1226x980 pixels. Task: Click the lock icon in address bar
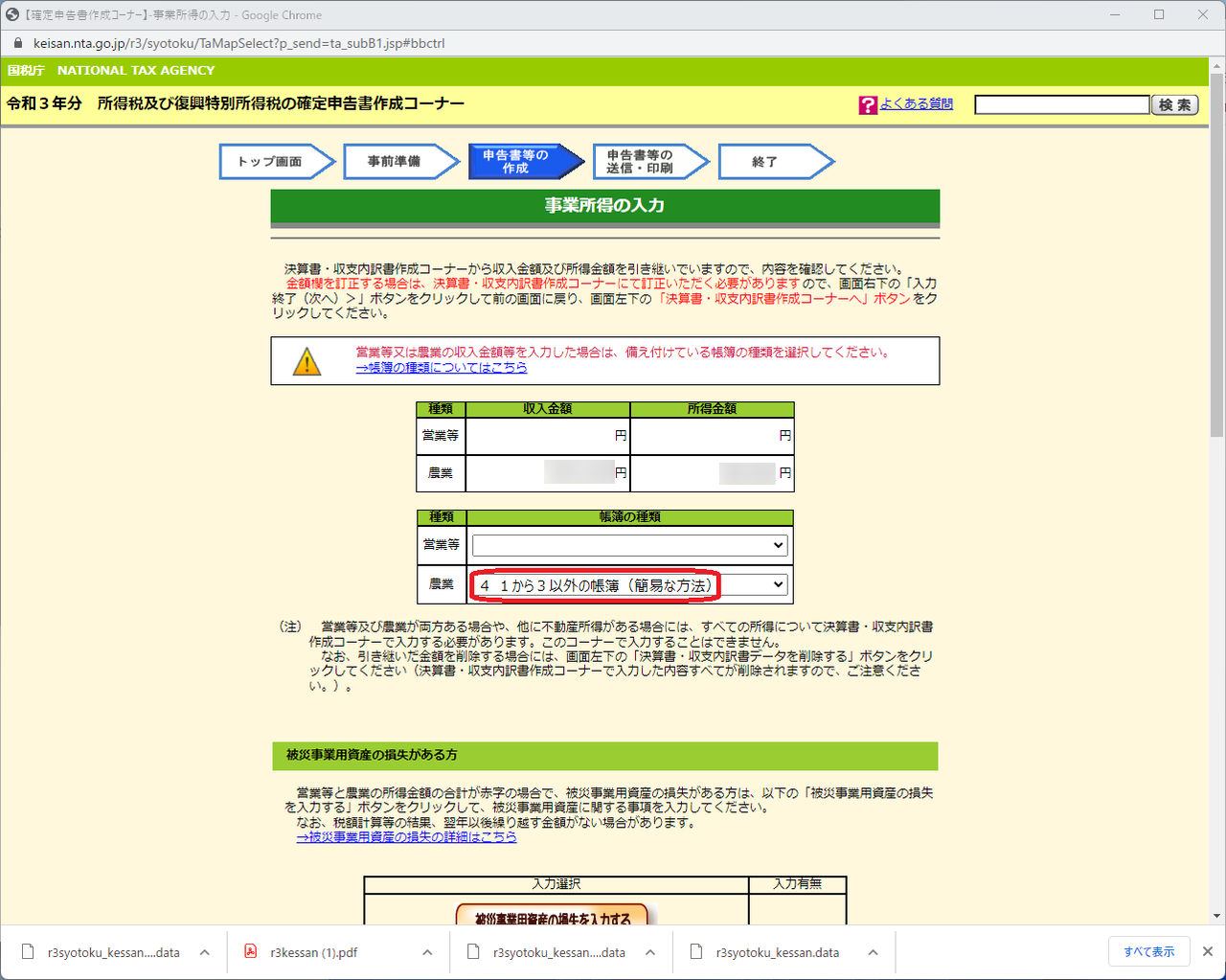(17, 43)
